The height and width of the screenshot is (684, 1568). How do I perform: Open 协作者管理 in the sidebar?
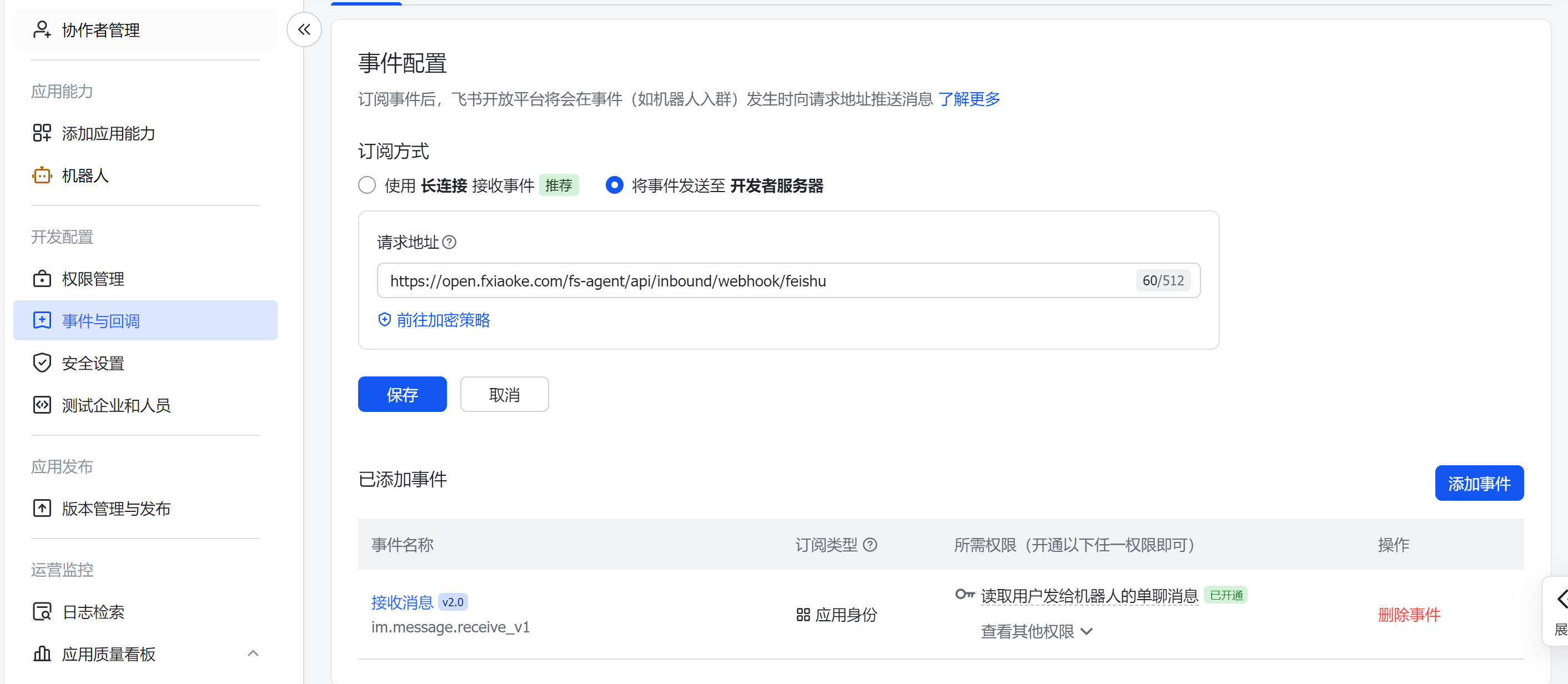[145, 30]
